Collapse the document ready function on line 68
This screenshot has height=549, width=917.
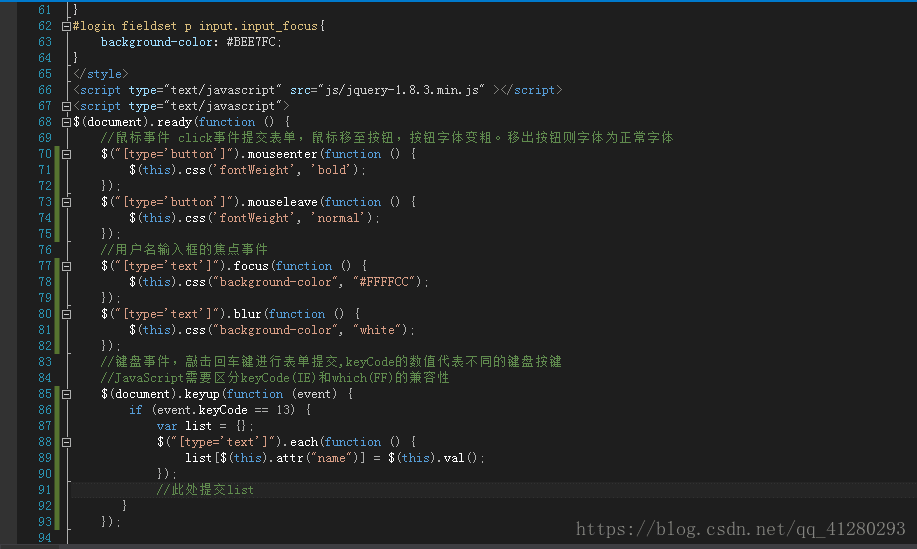66,122
